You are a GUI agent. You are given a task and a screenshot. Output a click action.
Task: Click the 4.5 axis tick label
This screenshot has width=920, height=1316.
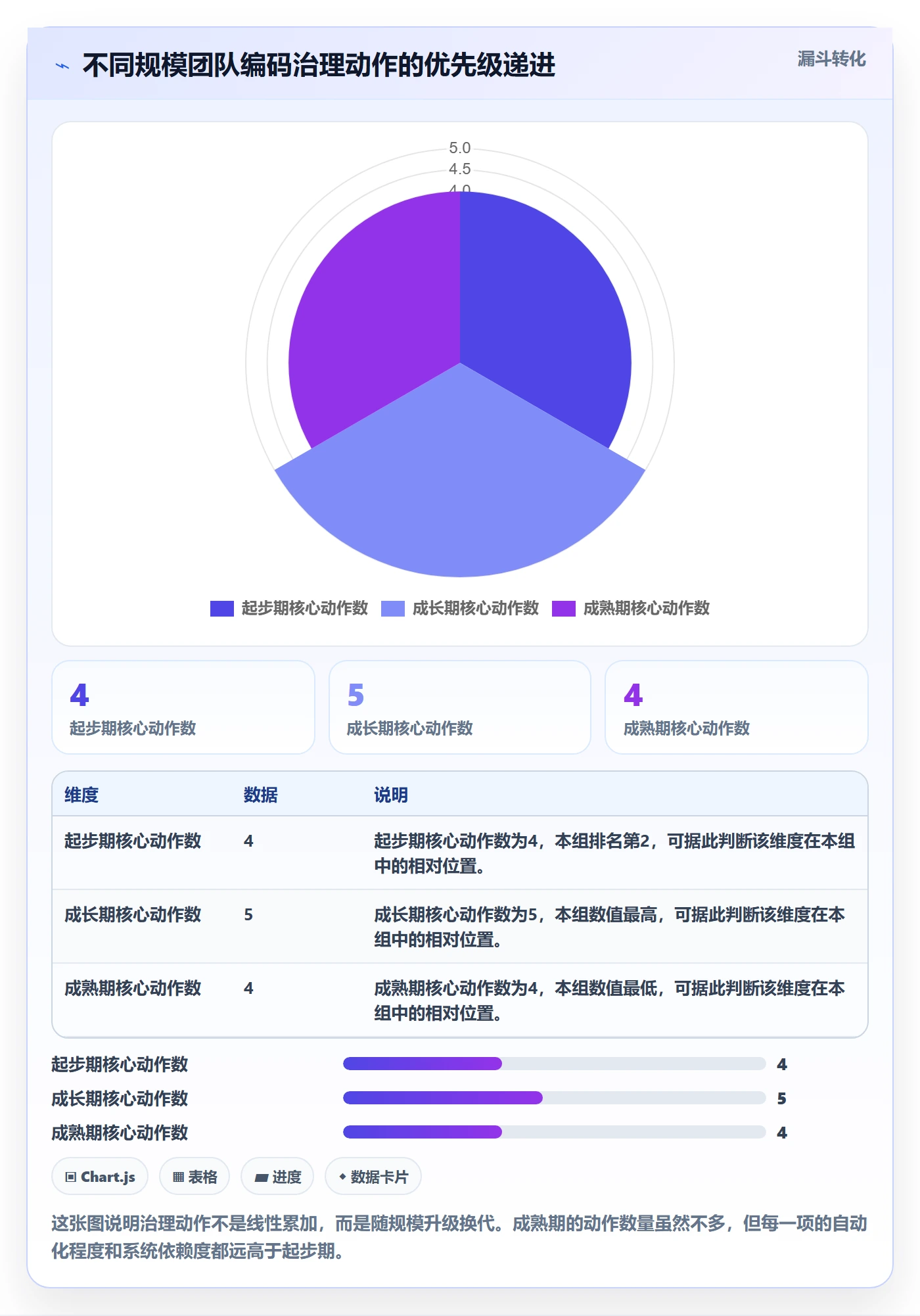click(x=460, y=169)
